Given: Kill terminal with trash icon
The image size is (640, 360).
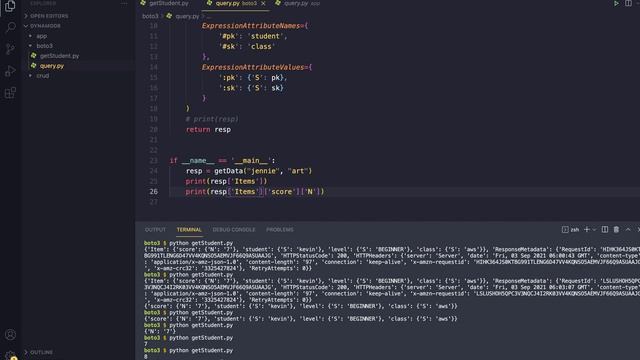Looking at the screenshot, I should 616,230.
